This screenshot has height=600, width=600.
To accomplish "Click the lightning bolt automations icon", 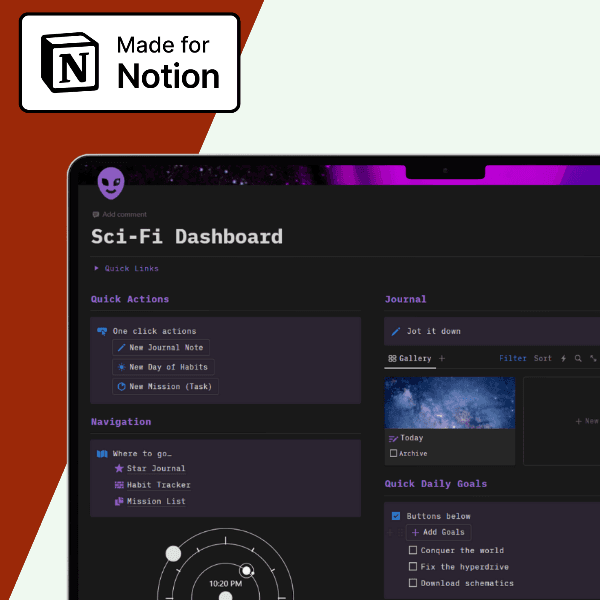I will tap(563, 359).
